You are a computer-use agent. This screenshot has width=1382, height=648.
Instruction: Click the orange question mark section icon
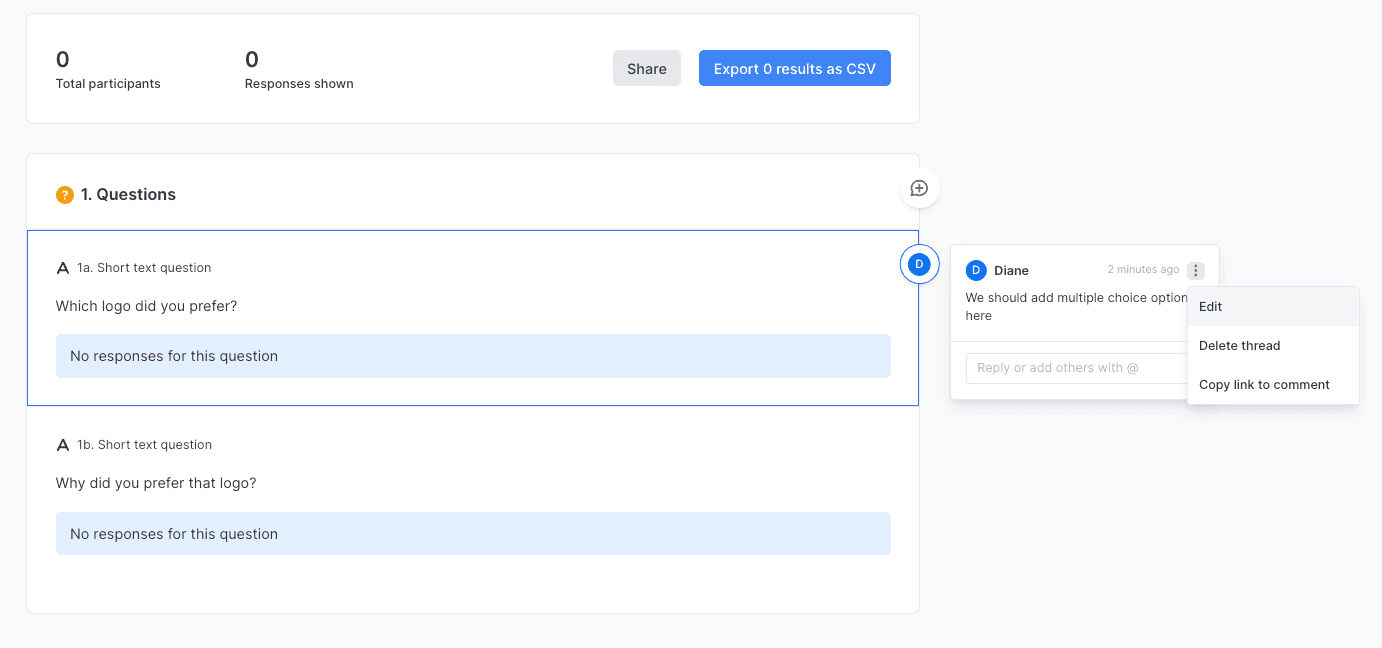point(65,195)
